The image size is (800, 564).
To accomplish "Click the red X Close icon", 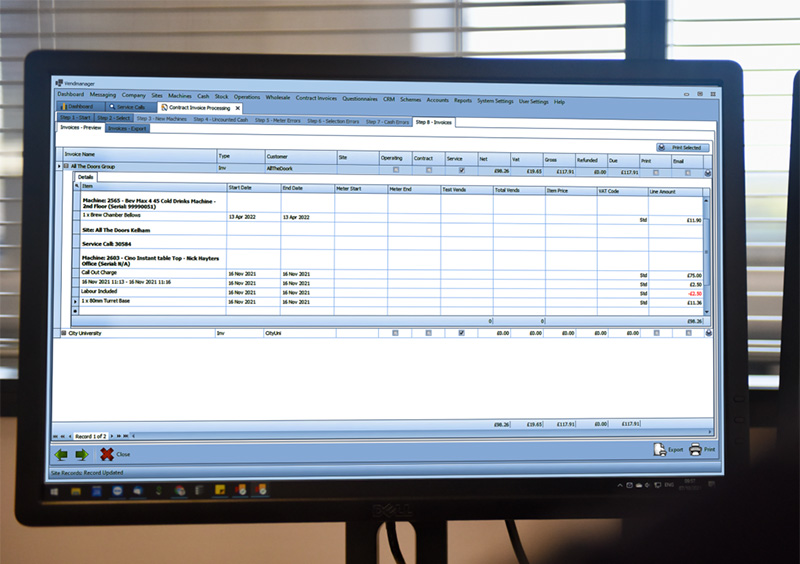I will (106, 454).
